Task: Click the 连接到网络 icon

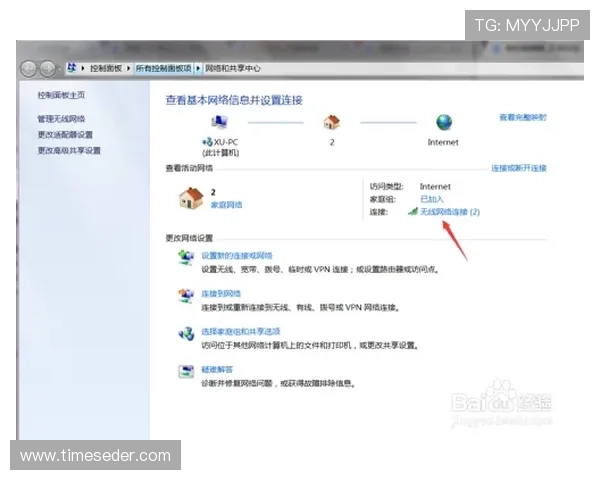Action: point(186,296)
